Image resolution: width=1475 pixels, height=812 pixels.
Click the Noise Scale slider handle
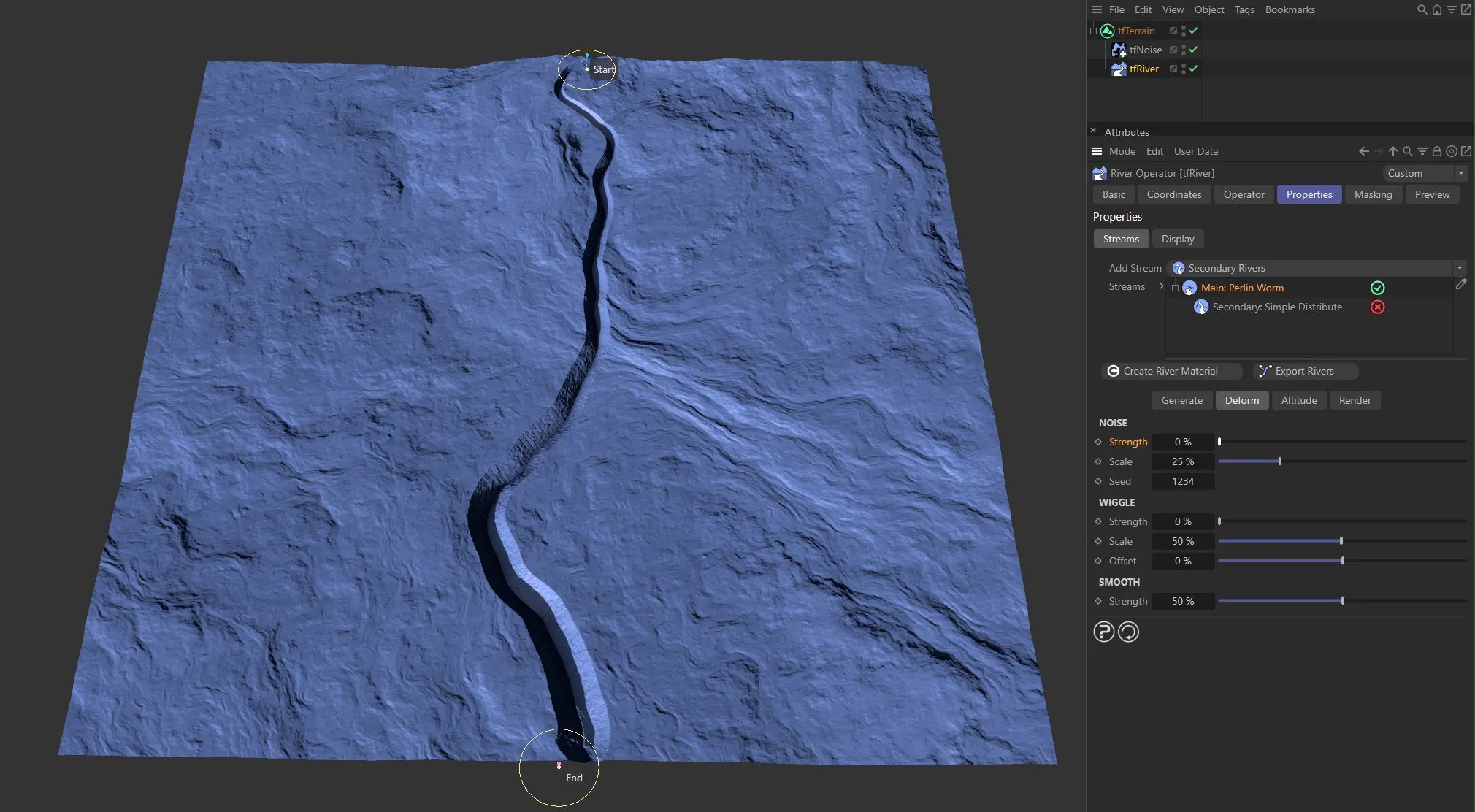(1279, 461)
